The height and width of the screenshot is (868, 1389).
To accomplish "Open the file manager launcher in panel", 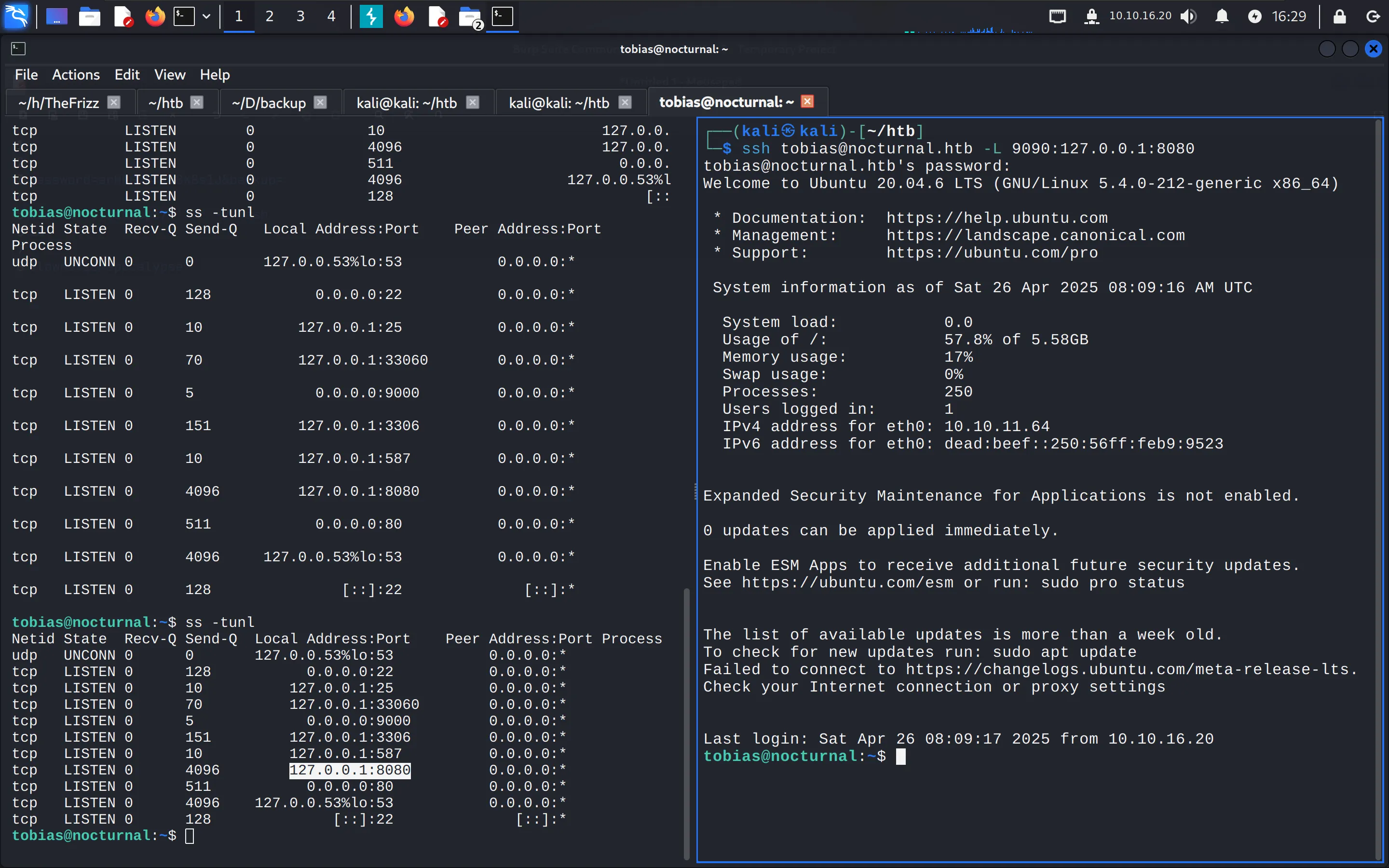I will pyautogui.click(x=90, y=16).
